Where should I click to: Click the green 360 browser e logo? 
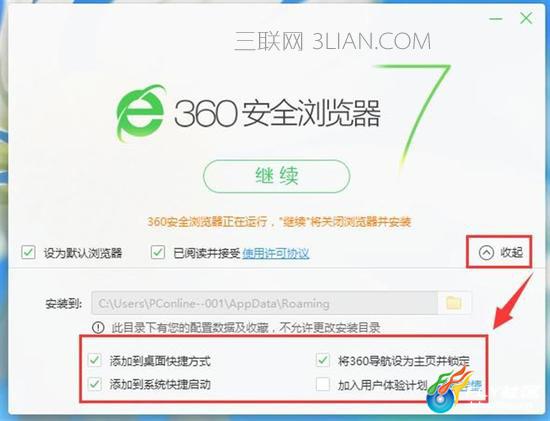point(141,113)
